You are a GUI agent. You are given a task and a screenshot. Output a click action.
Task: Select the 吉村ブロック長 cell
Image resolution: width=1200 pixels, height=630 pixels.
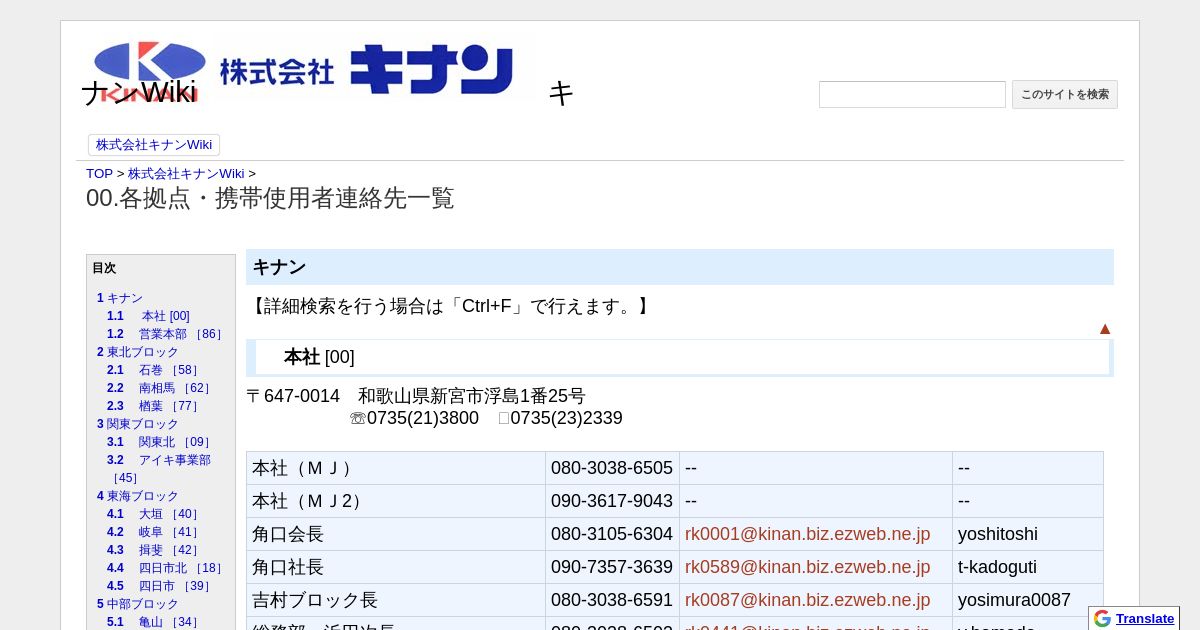point(396,600)
